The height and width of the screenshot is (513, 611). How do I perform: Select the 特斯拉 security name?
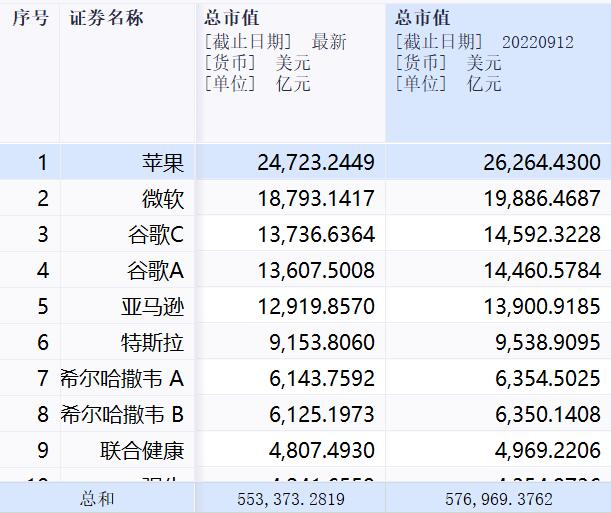tap(152, 342)
